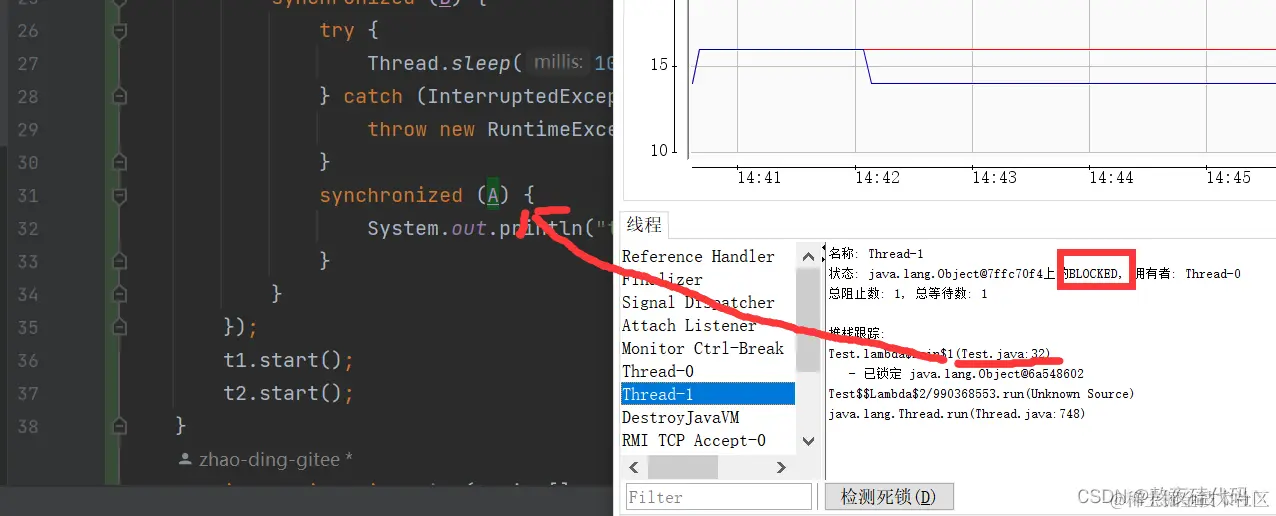Screen dimensions: 1276x516
Task: Click the t1.start(); statement
Action: pos(289,360)
